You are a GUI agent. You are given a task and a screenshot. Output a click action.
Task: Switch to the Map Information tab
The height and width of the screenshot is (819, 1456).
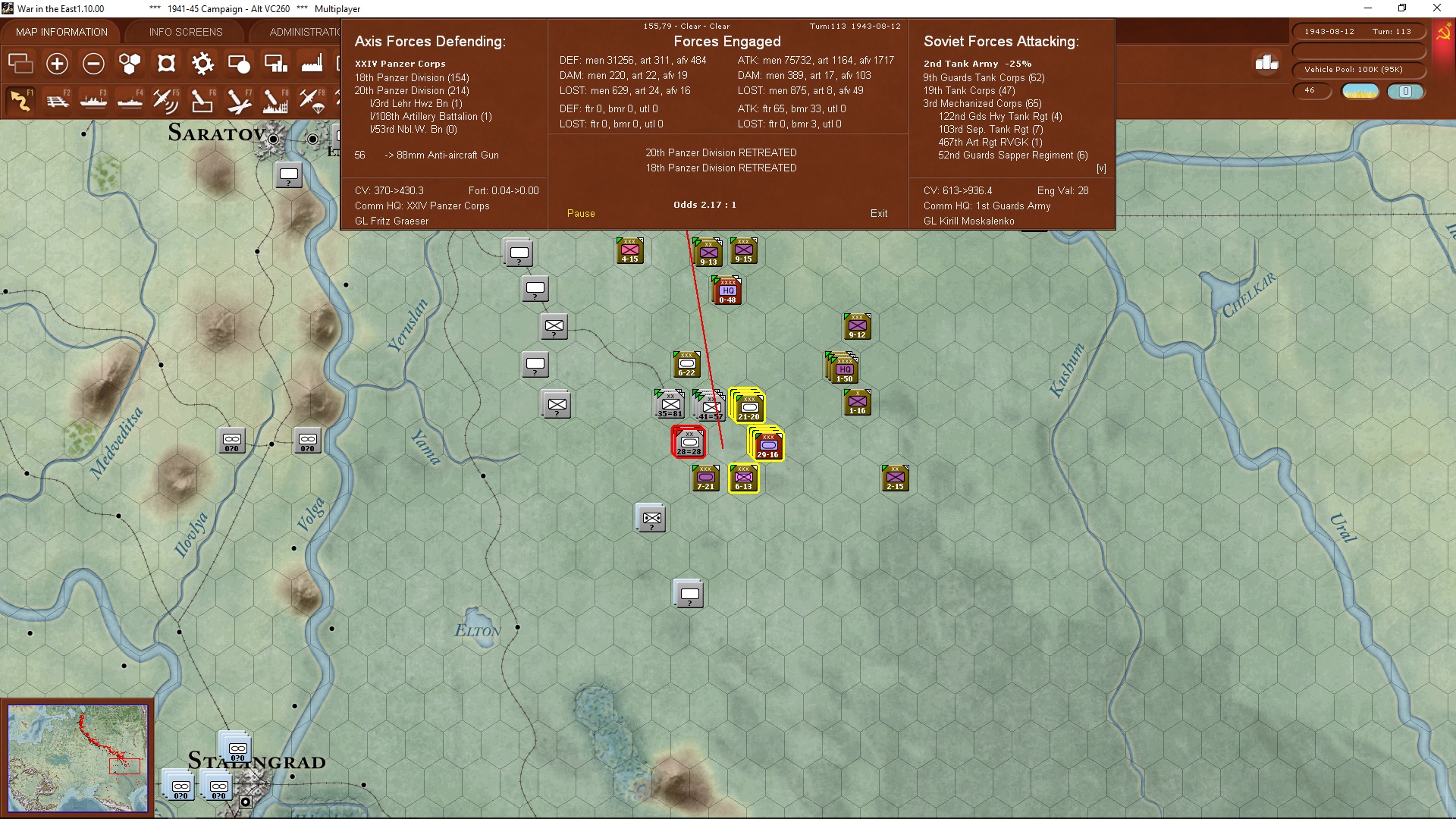(61, 32)
